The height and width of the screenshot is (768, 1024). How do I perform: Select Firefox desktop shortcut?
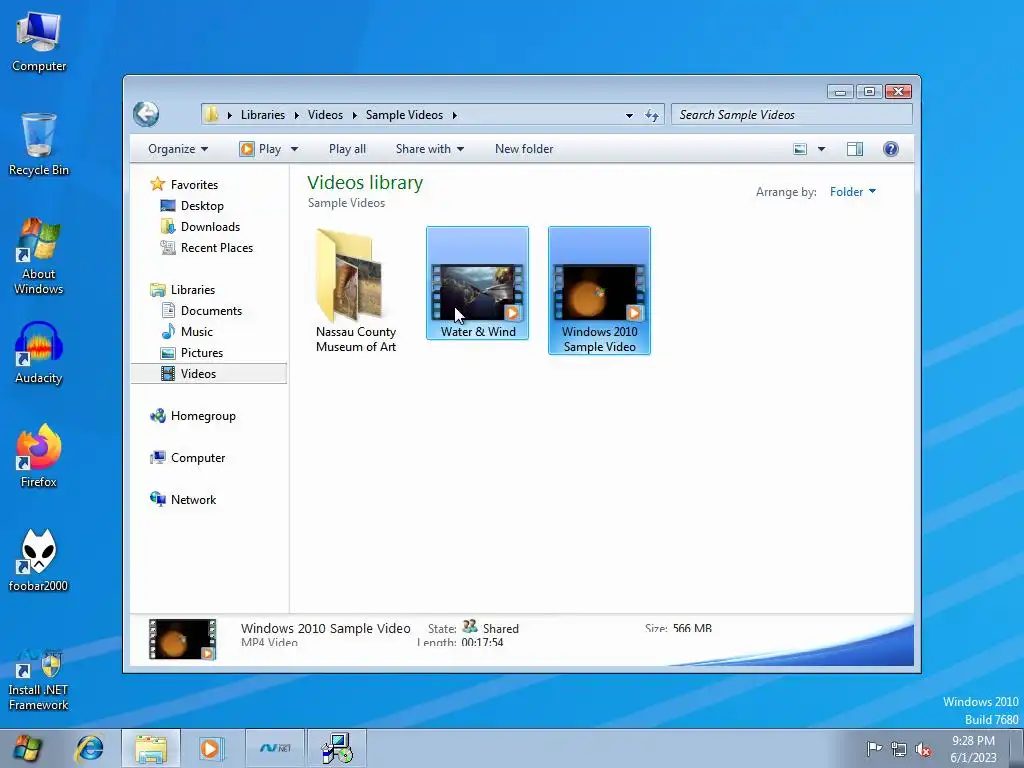(x=39, y=456)
